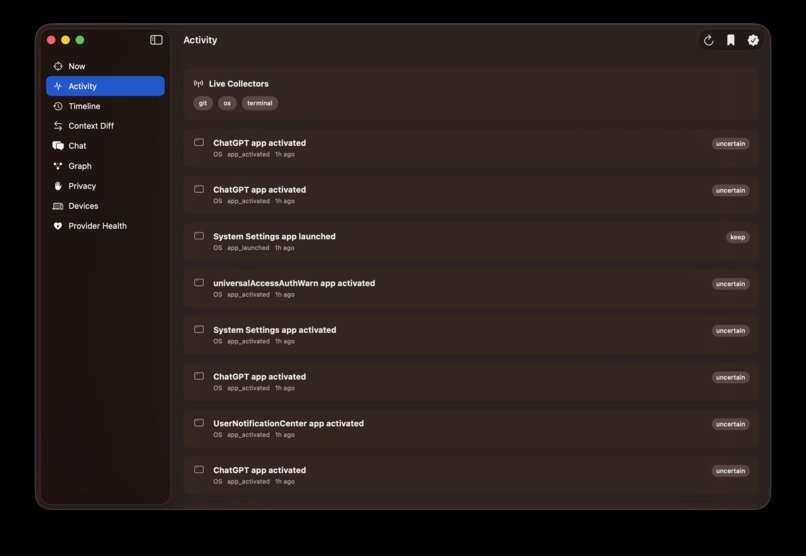Click uncertain badge on UserNotificationCenter row
Screen dimensions: 806x556
point(730,424)
